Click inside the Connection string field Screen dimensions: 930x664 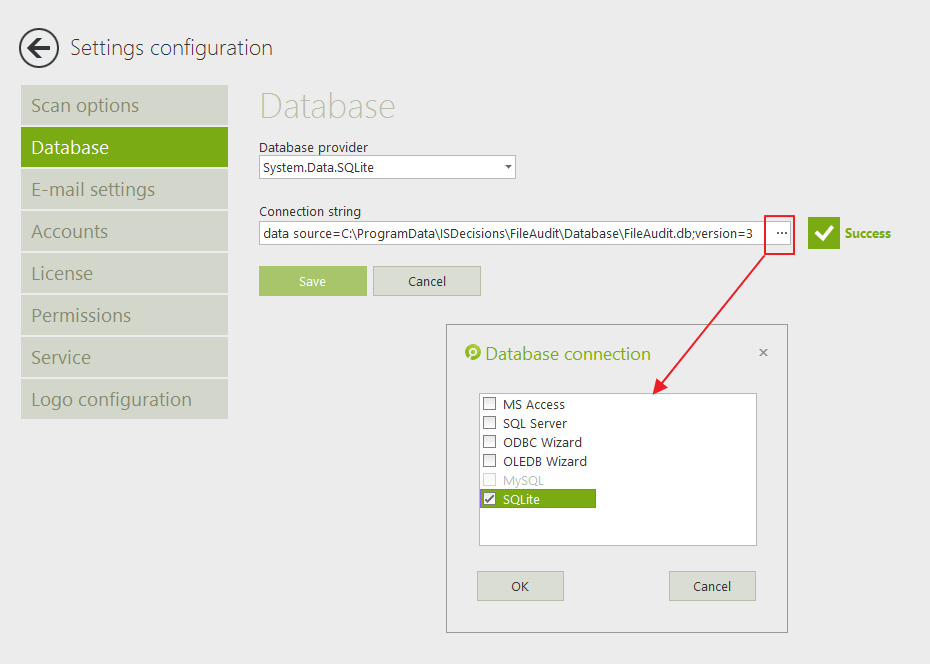coord(510,233)
